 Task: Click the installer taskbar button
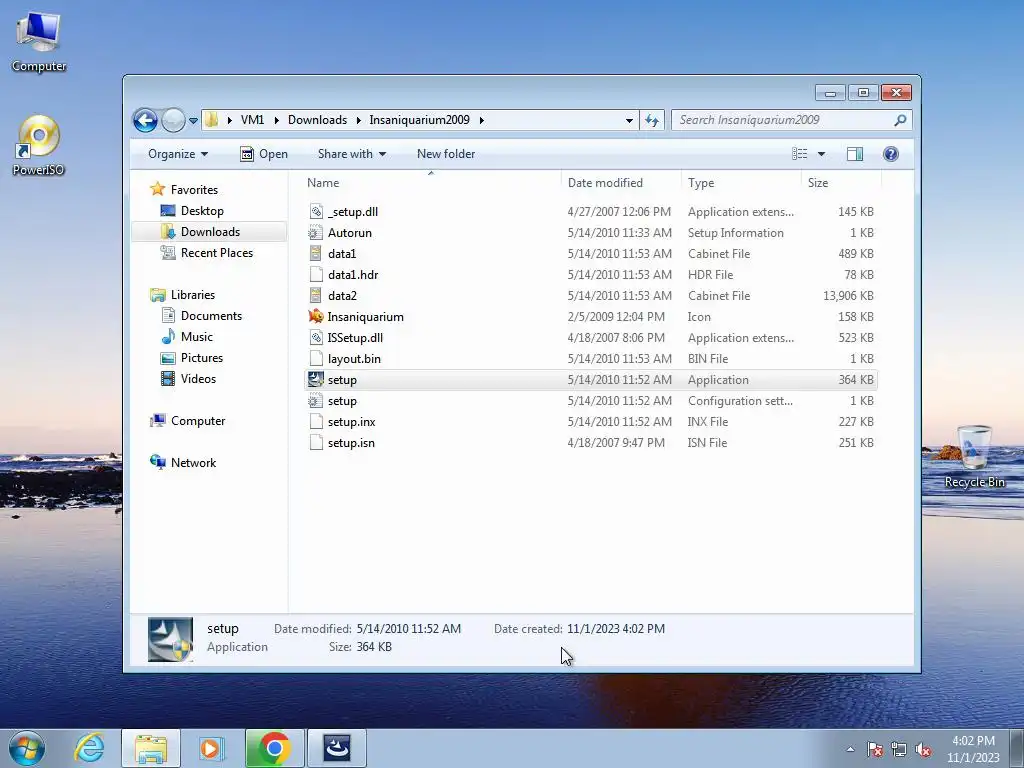[337, 748]
